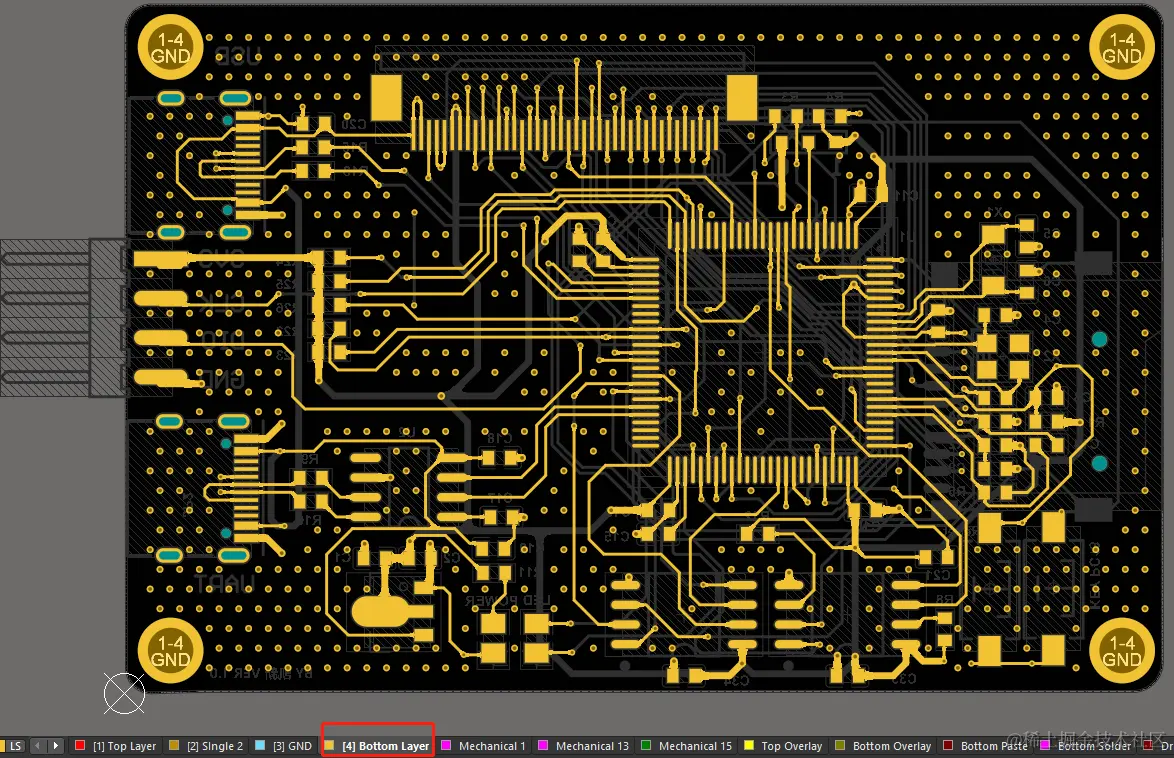The height and width of the screenshot is (758, 1174).
Task: Select the right square connector mounting pad at top
Action: (742, 97)
